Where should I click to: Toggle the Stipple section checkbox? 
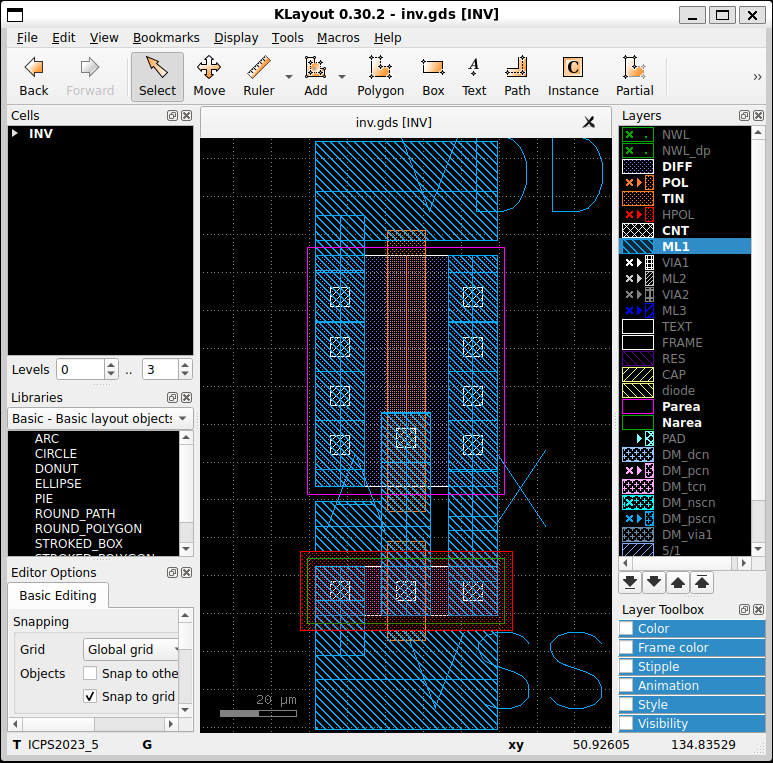point(627,666)
